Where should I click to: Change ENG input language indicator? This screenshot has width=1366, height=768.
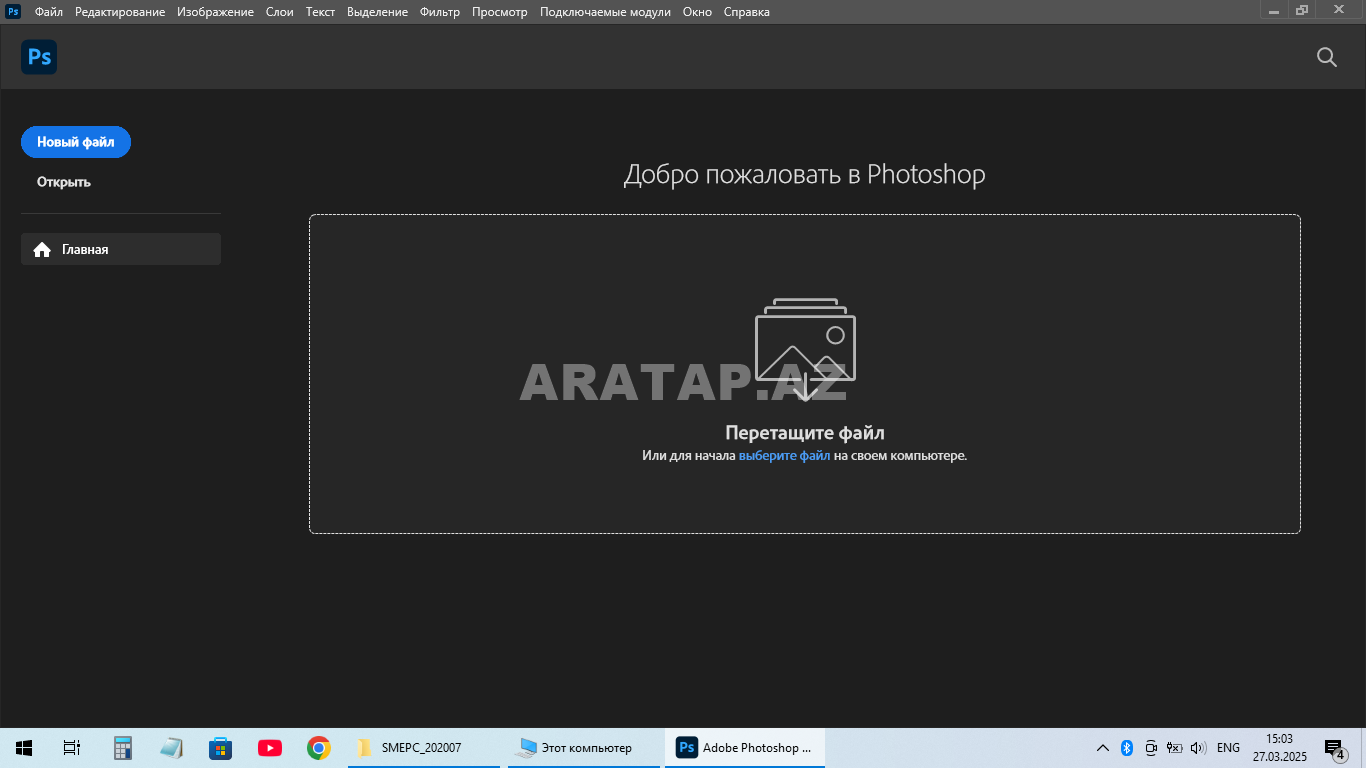[x=1228, y=748]
